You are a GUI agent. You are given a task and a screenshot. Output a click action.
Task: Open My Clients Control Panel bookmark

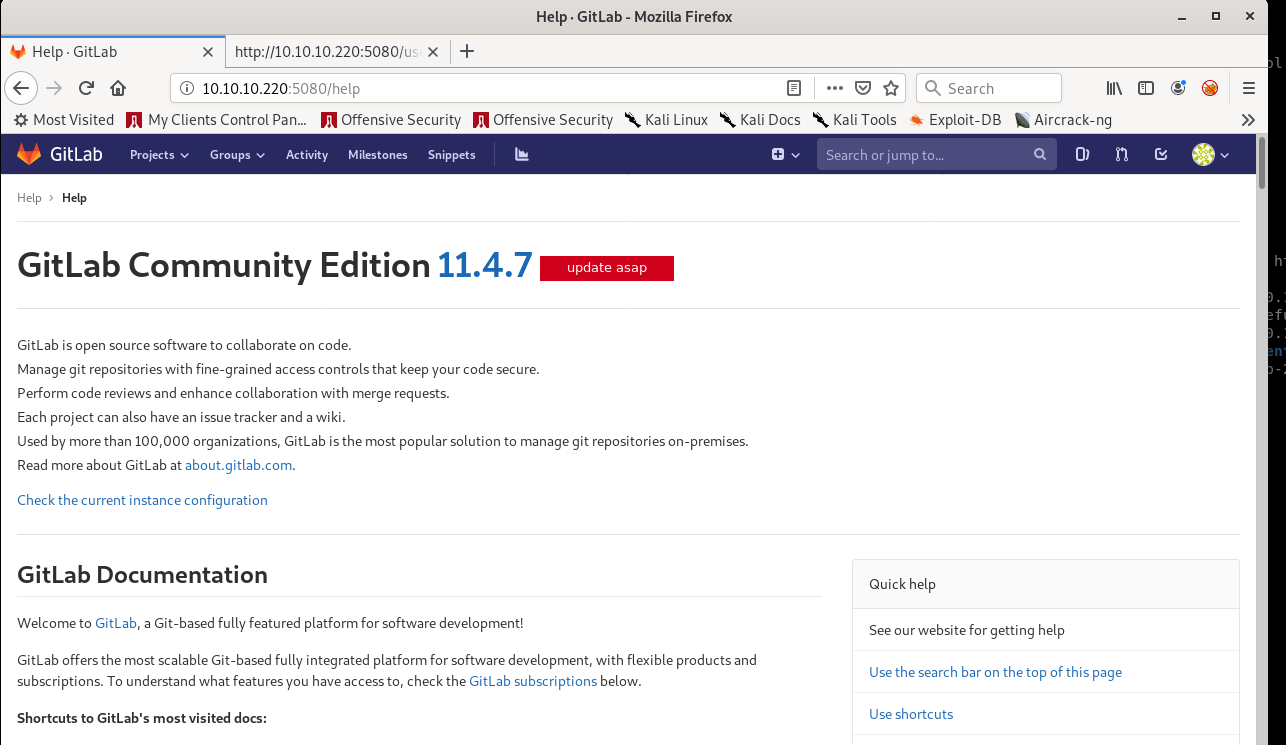click(217, 120)
